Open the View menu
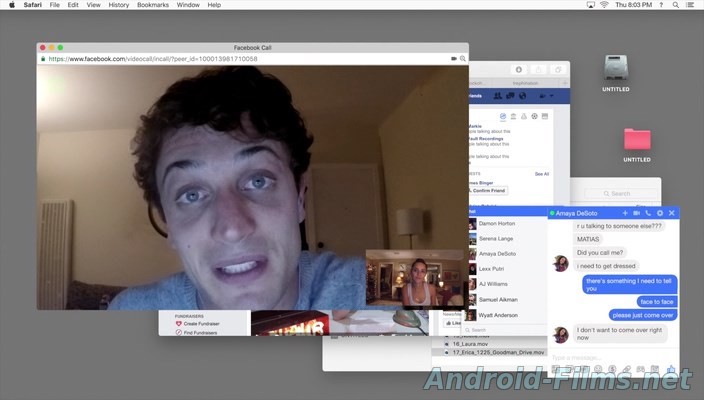Image resolution: width=704 pixels, height=400 pixels. click(x=93, y=5)
